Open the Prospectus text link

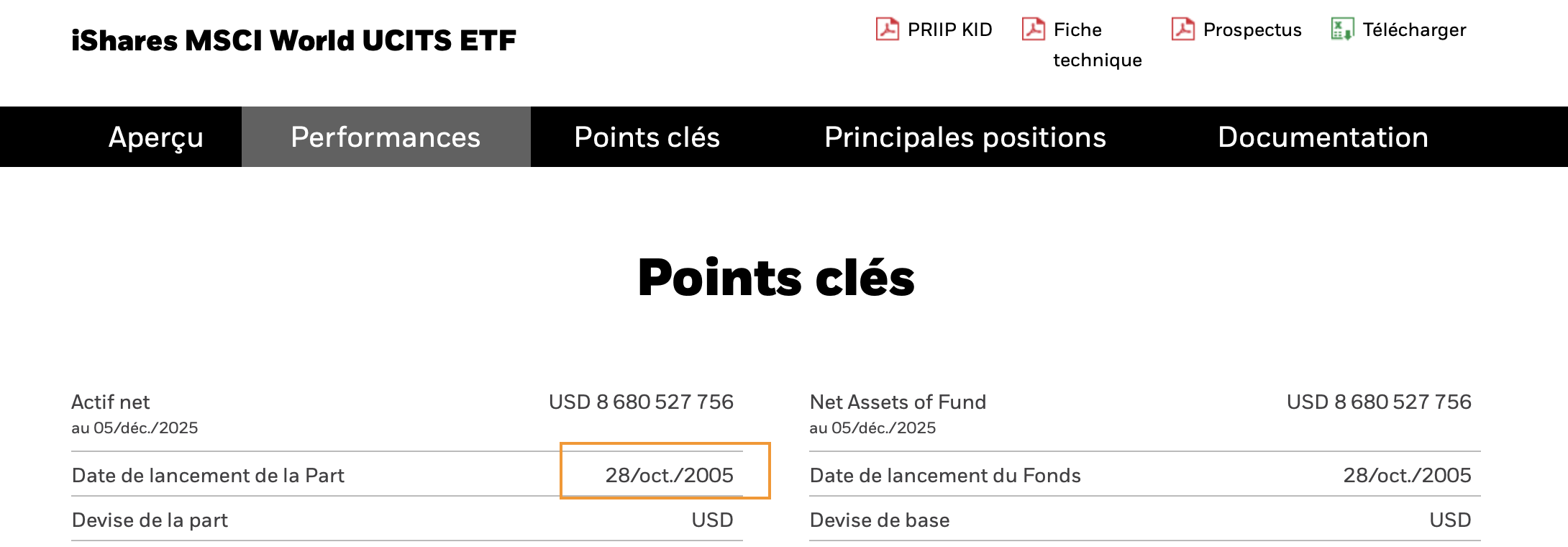click(1252, 30)
